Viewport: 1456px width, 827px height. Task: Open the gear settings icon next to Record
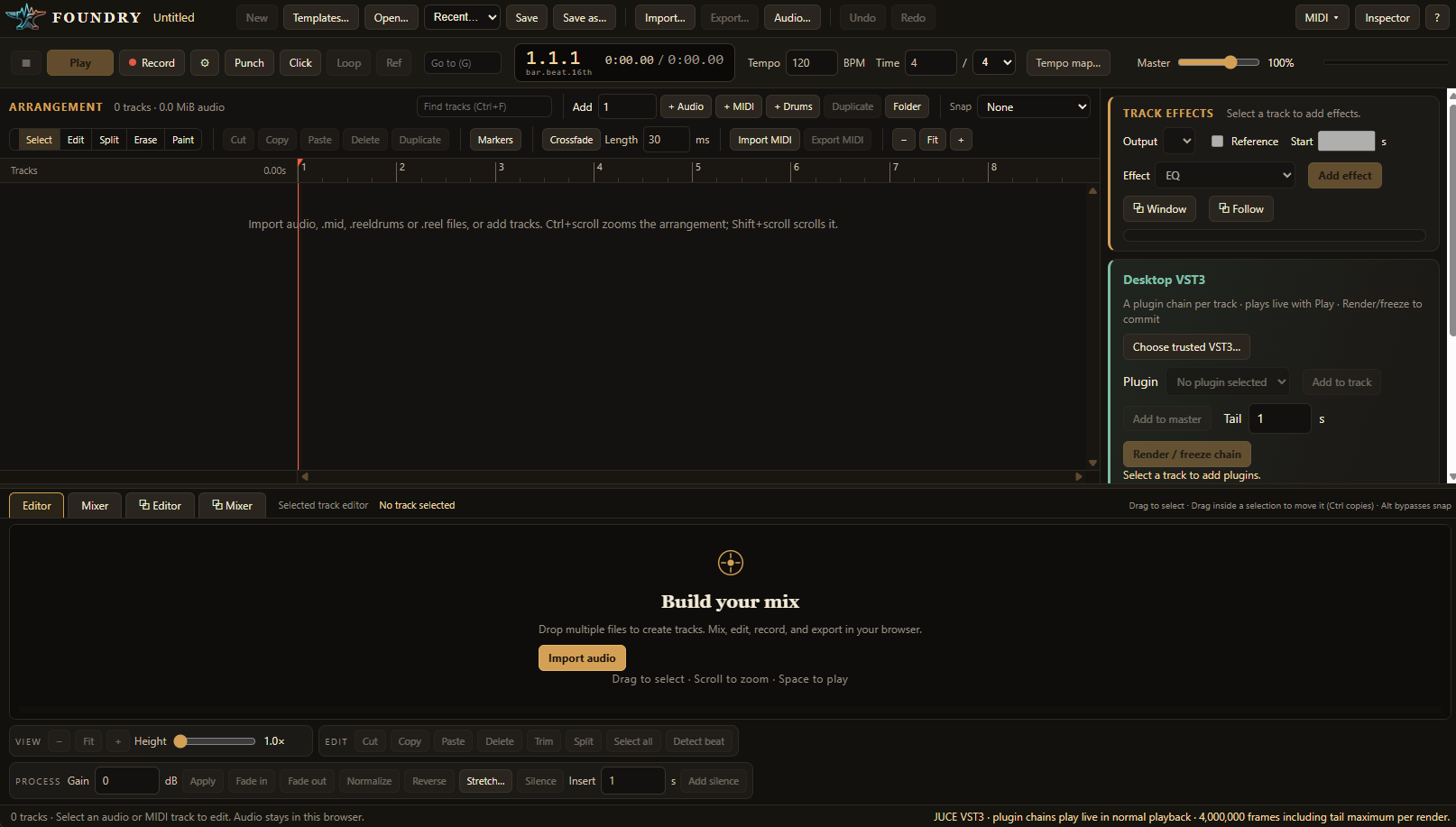[205, 63]
